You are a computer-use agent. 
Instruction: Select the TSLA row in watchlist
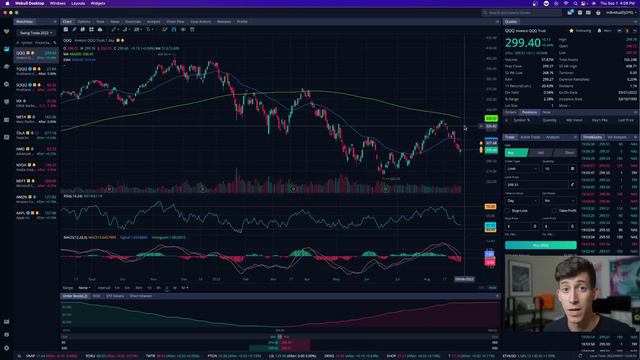36,135
